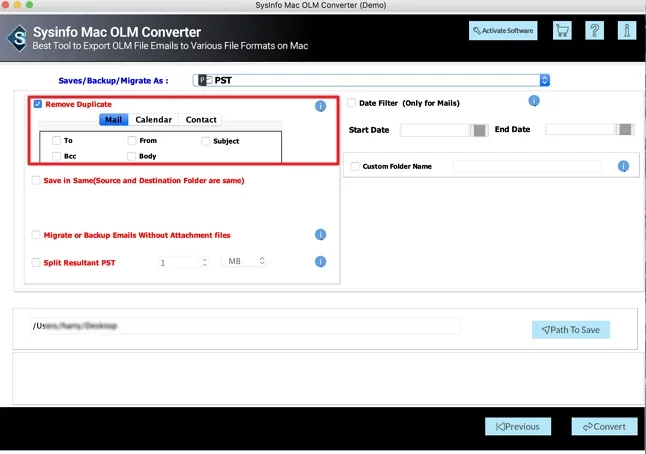This screenshot has height=454, width=646.
Task: Check the Body field checkbox
Action: pos(131,156)
